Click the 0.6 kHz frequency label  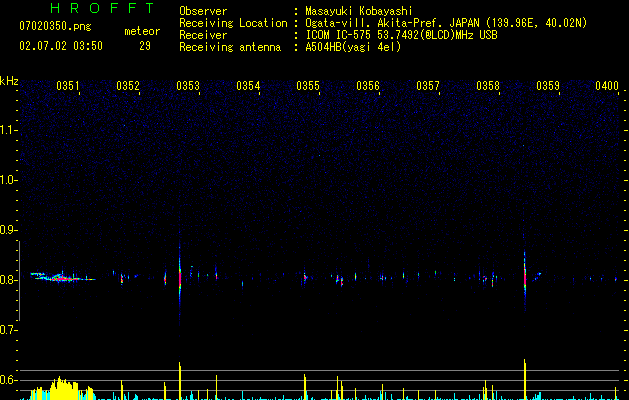(8, 380)
